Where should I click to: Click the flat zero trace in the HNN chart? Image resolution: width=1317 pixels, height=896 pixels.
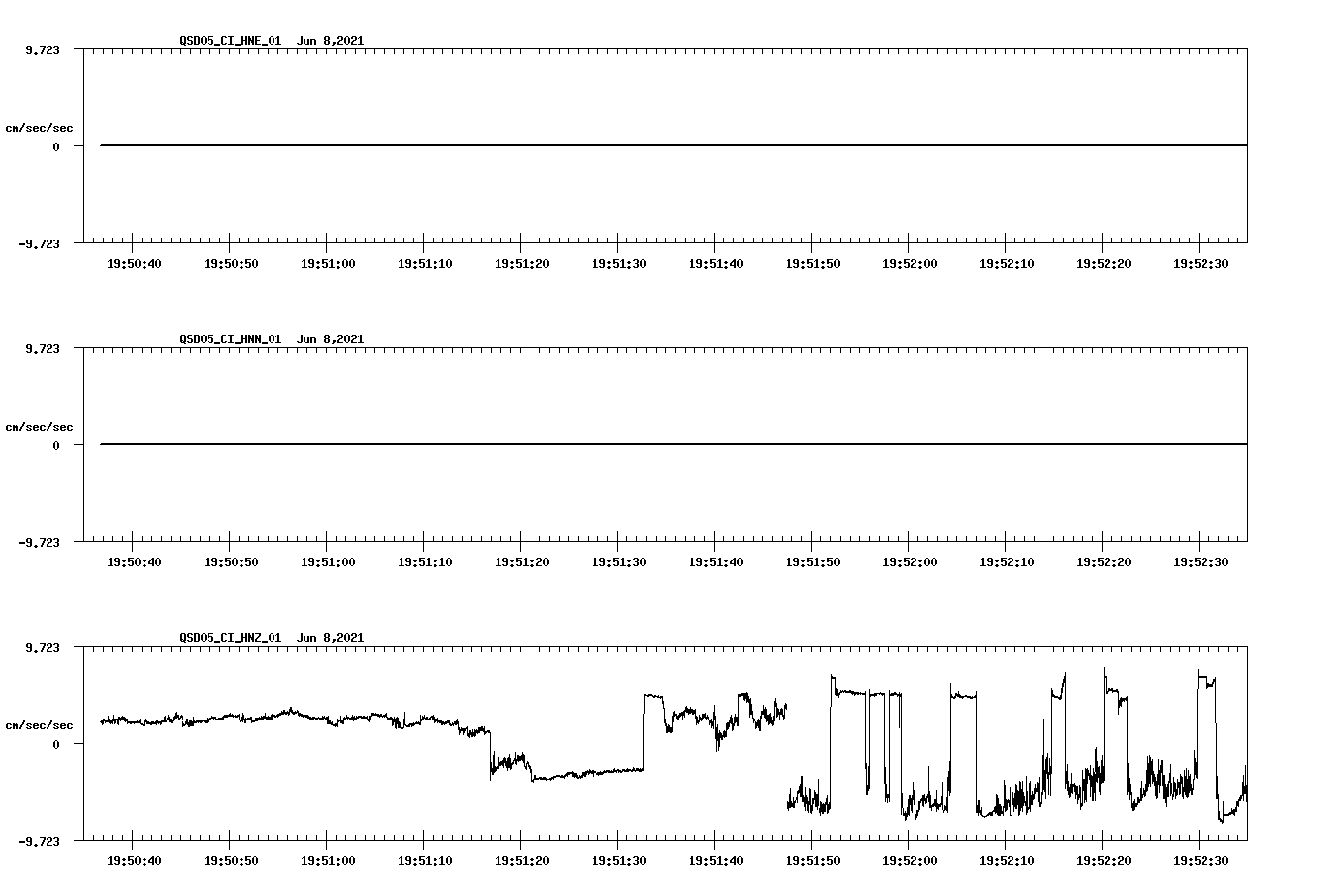pyautogui.click(x=674, y=444)
